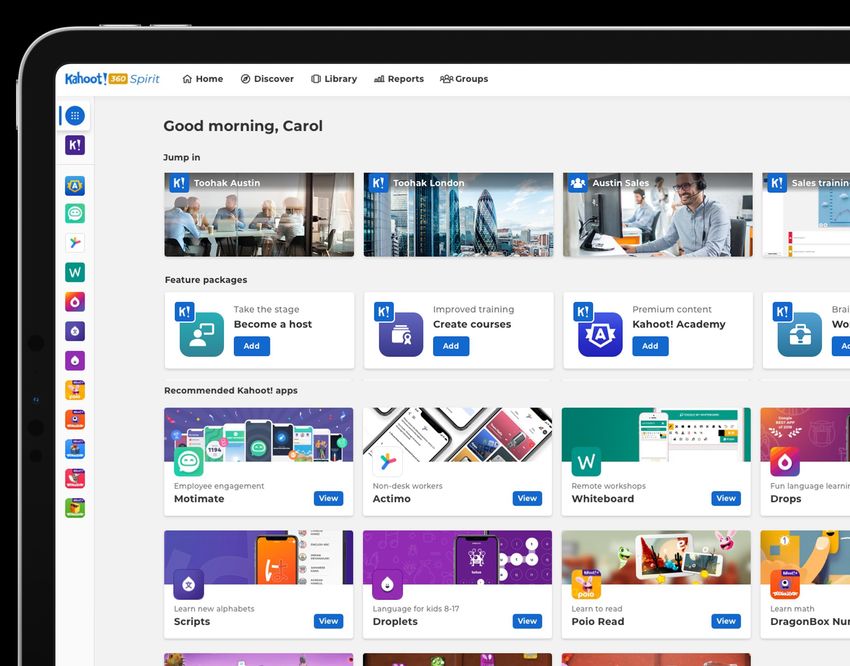Open Whiteboard W icon in sidebar
The width and height of the screenshot is (850, 666).
[75, 272]
